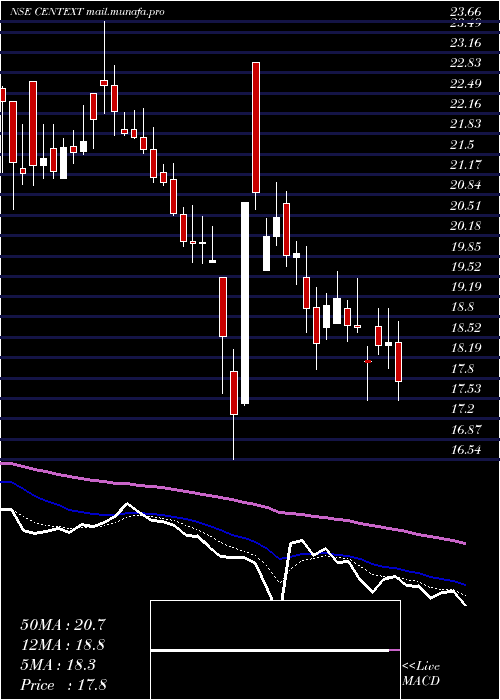Click the 12MA : 18.8 readout

tap(63, 645)
